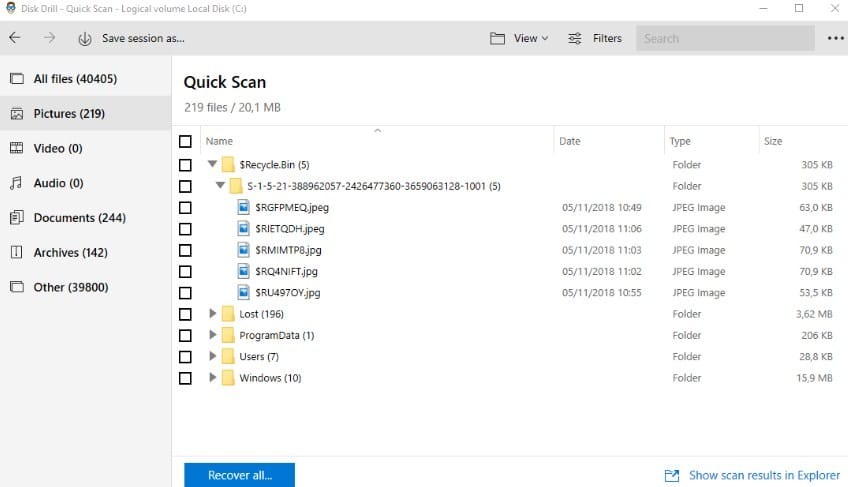Expand the ProgramData folder
Viewport: 848px width, 487px height.
(x=213, y=335)
